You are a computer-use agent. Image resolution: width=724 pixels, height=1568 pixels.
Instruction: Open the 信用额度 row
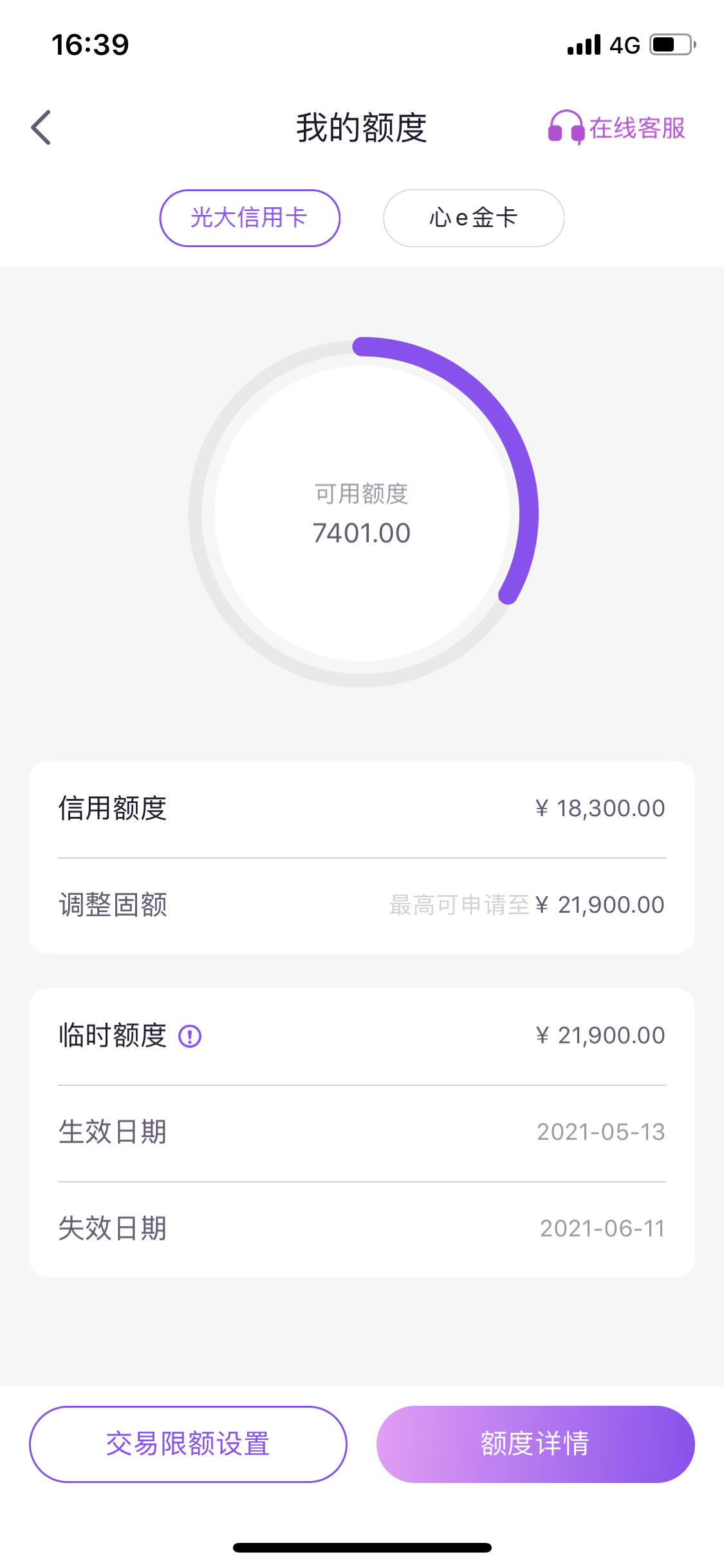362,809
